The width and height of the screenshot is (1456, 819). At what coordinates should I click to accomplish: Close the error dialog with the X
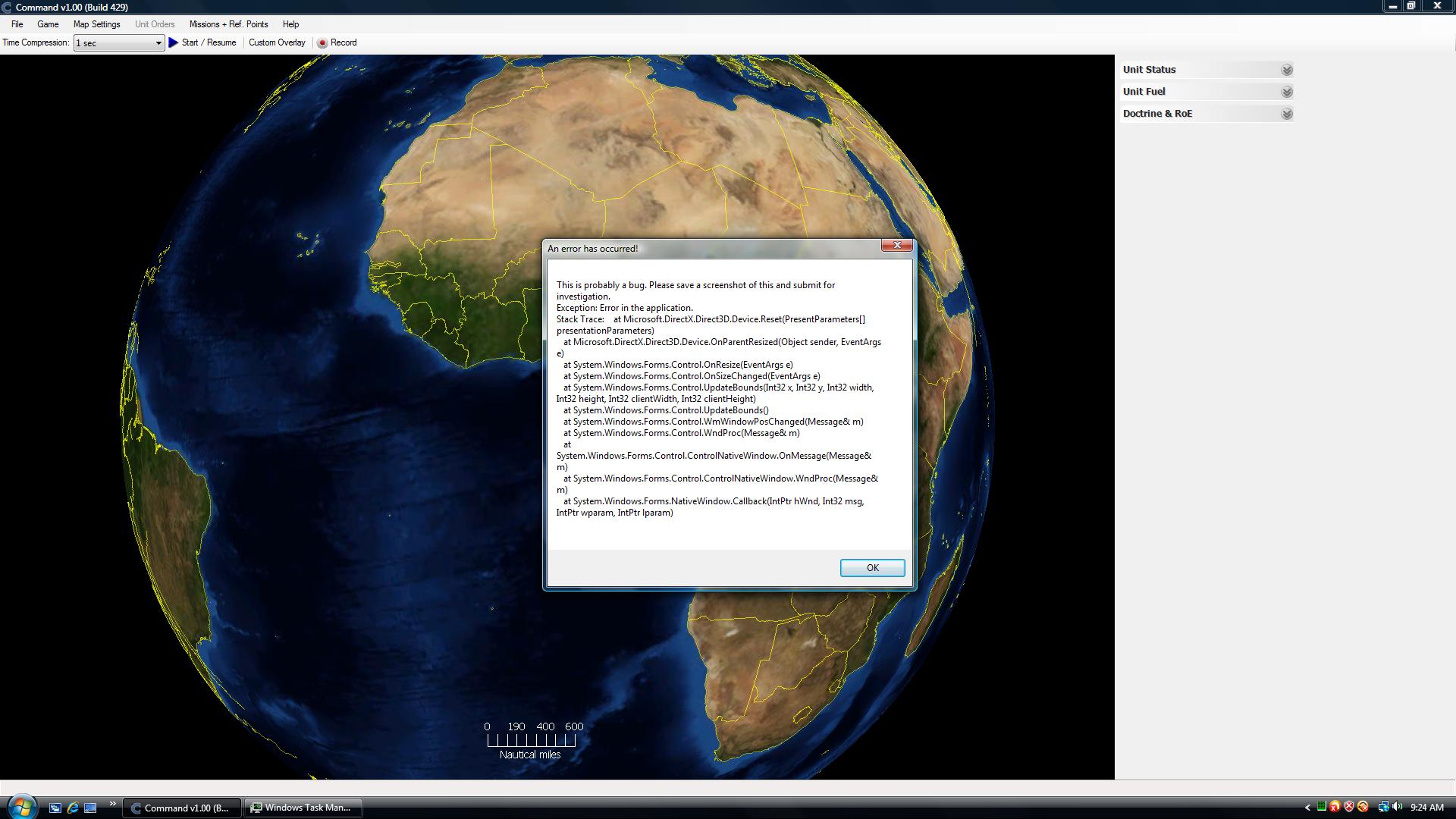tap(897, 245)
